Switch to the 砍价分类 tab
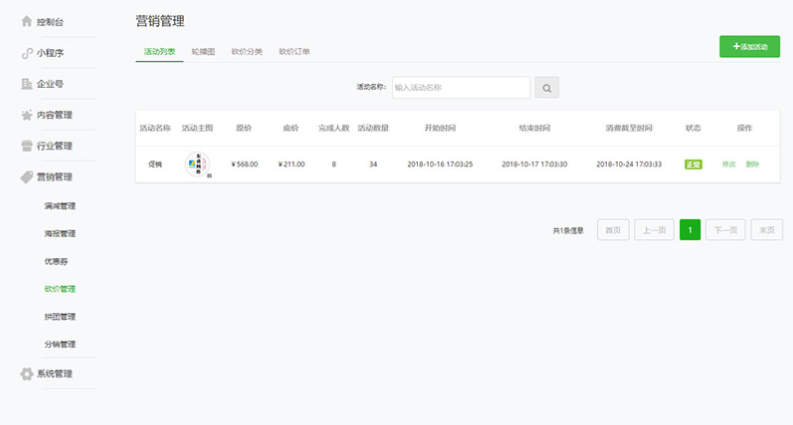This screenshot has height=425, width=793. (246, 51)
